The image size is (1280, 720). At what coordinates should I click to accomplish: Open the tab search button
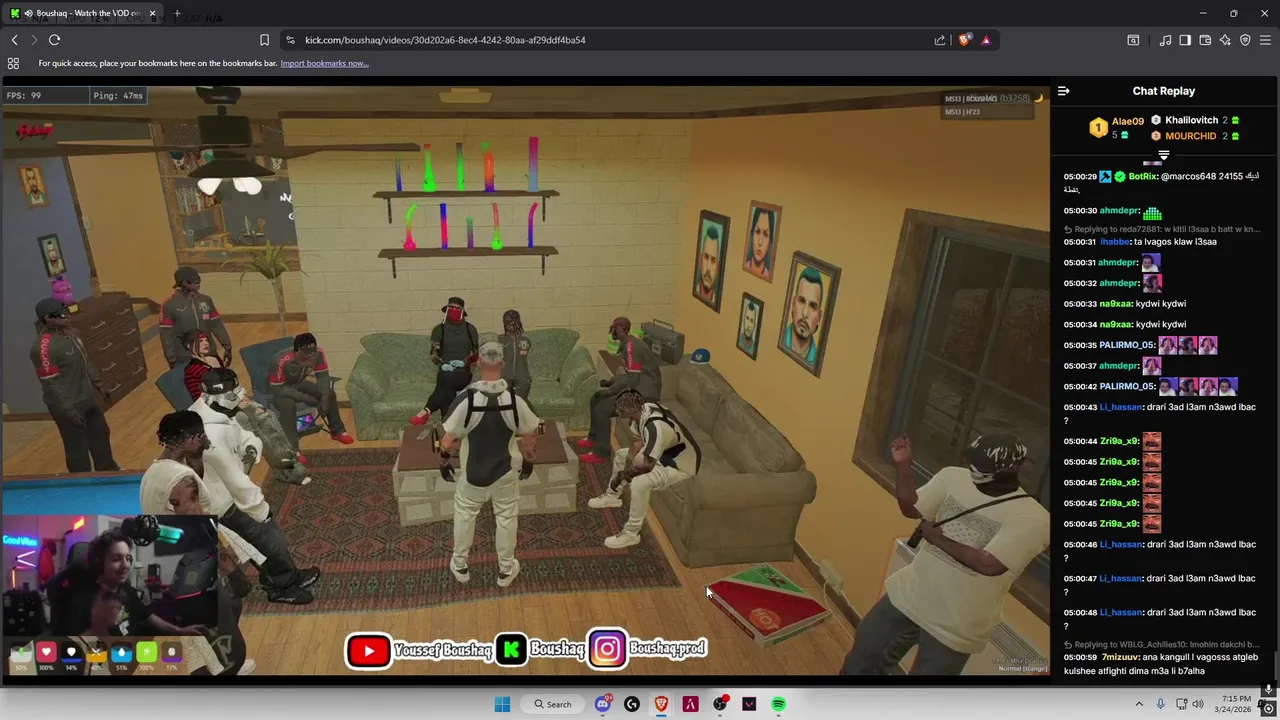coord(1133,40)
